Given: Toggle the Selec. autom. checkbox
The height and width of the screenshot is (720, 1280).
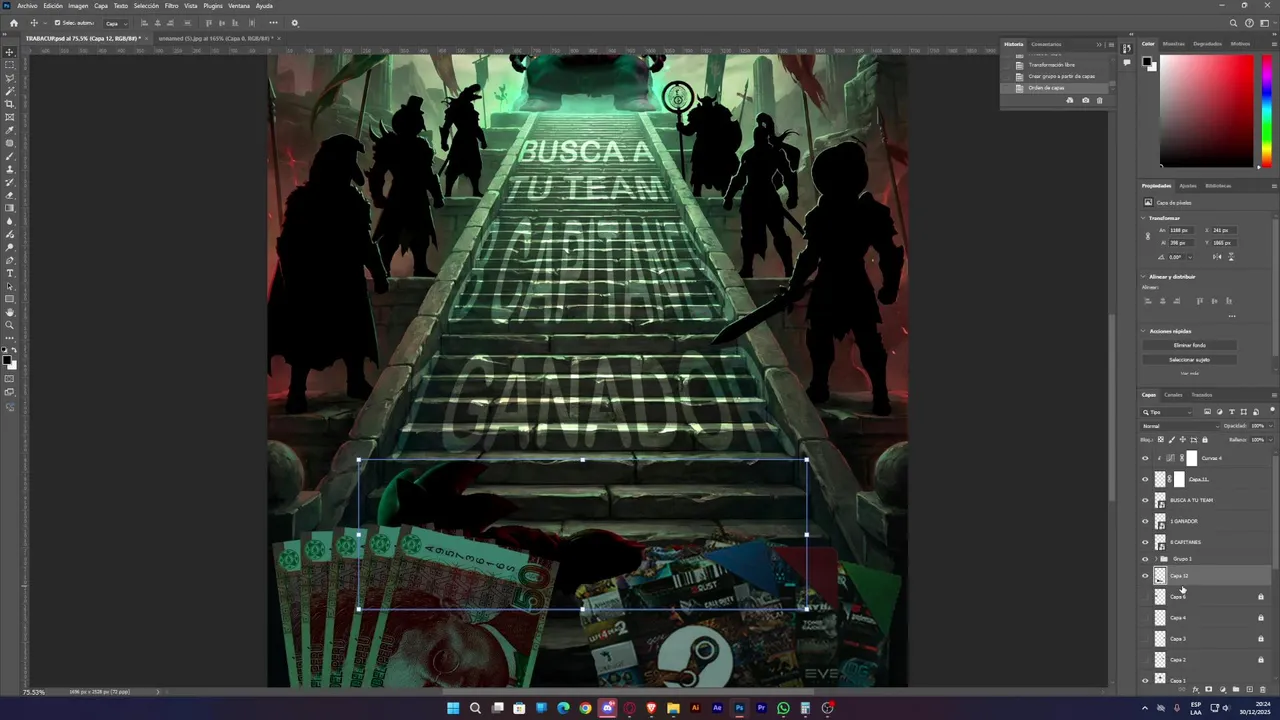Looking at the screenshot, I should pyautogui.click(x=57, y=23).
